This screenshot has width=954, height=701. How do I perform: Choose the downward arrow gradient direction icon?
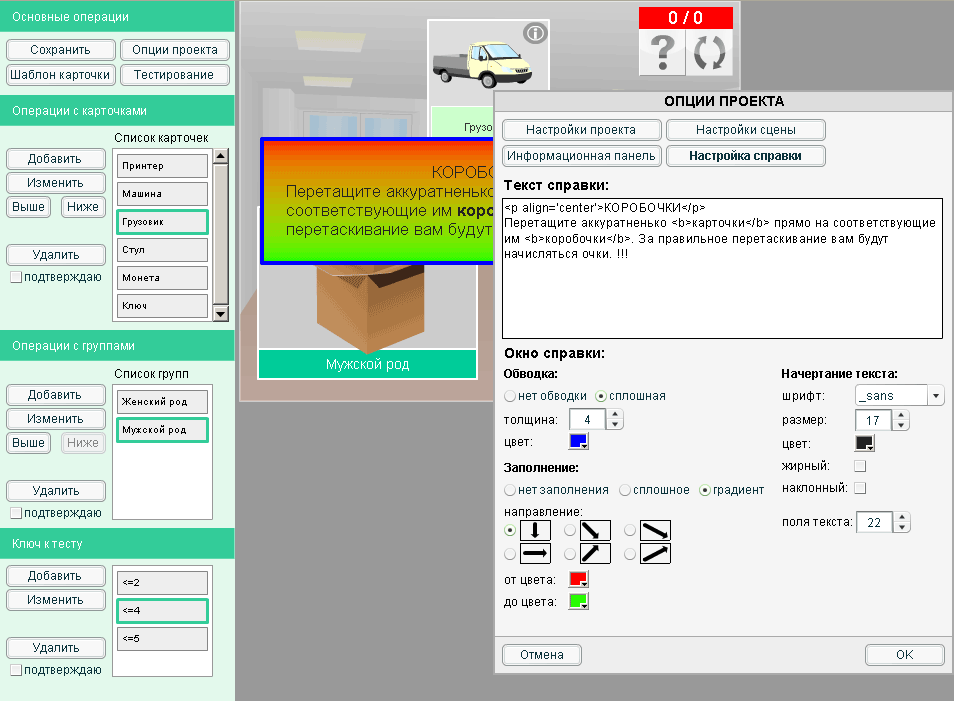coord(535,531)
